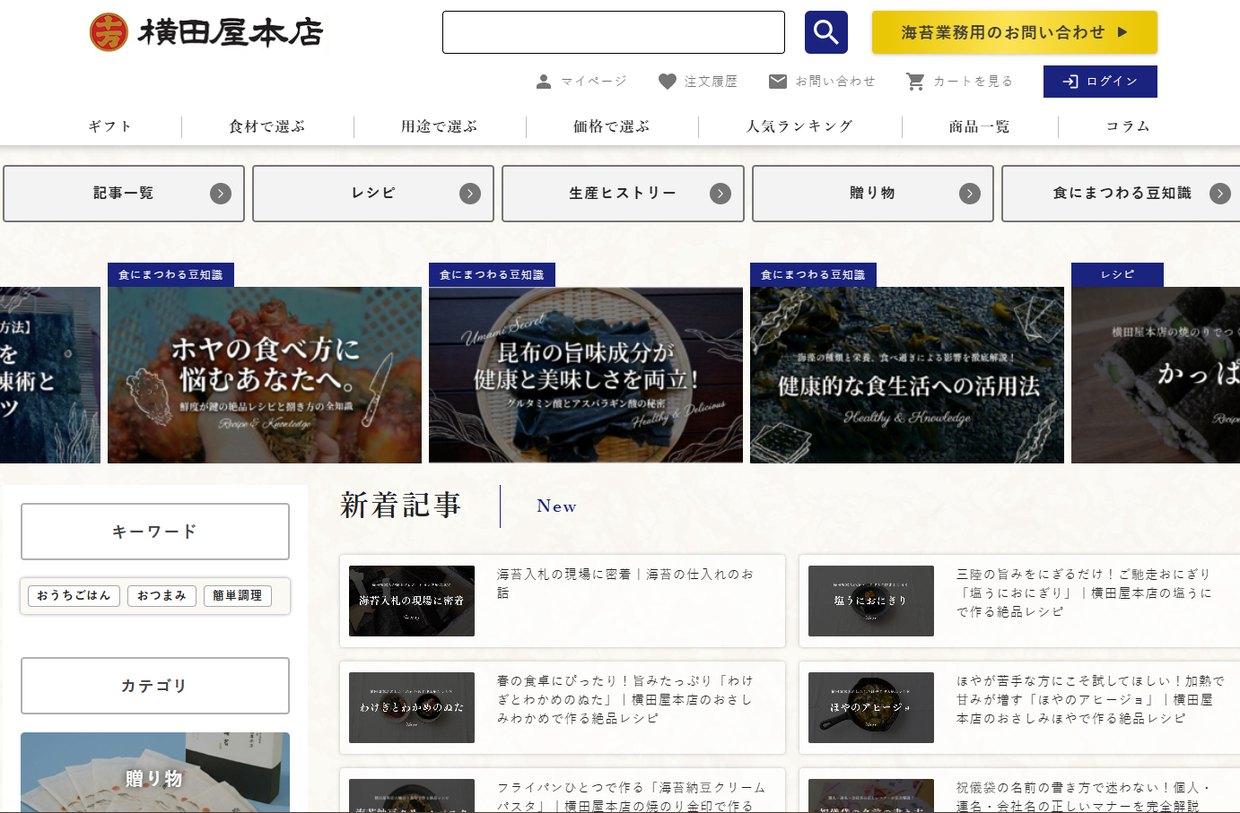Click the お問い合わせ envelope icon

tap(777, 82)
